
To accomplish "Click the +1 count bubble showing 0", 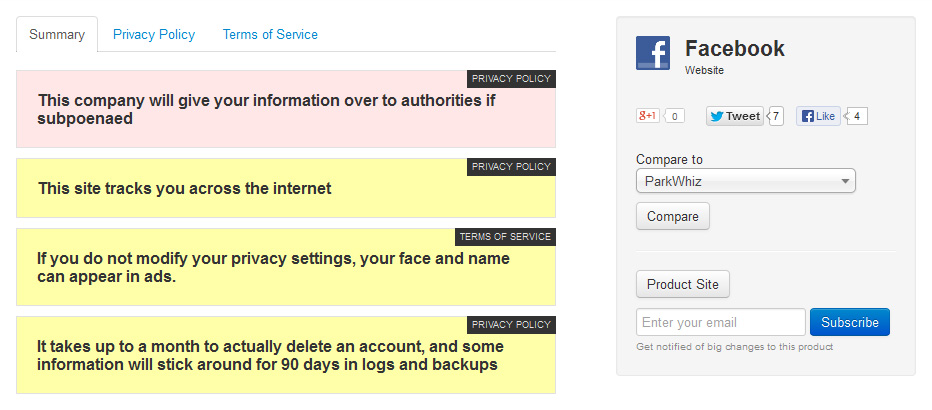I will 674,116.
